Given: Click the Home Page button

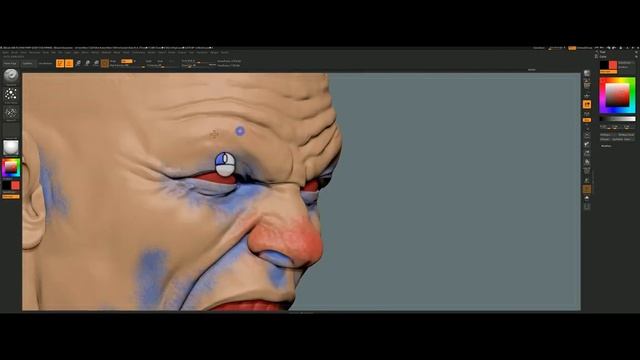Looking at the screenshot, I should click(x=10, y=63).
